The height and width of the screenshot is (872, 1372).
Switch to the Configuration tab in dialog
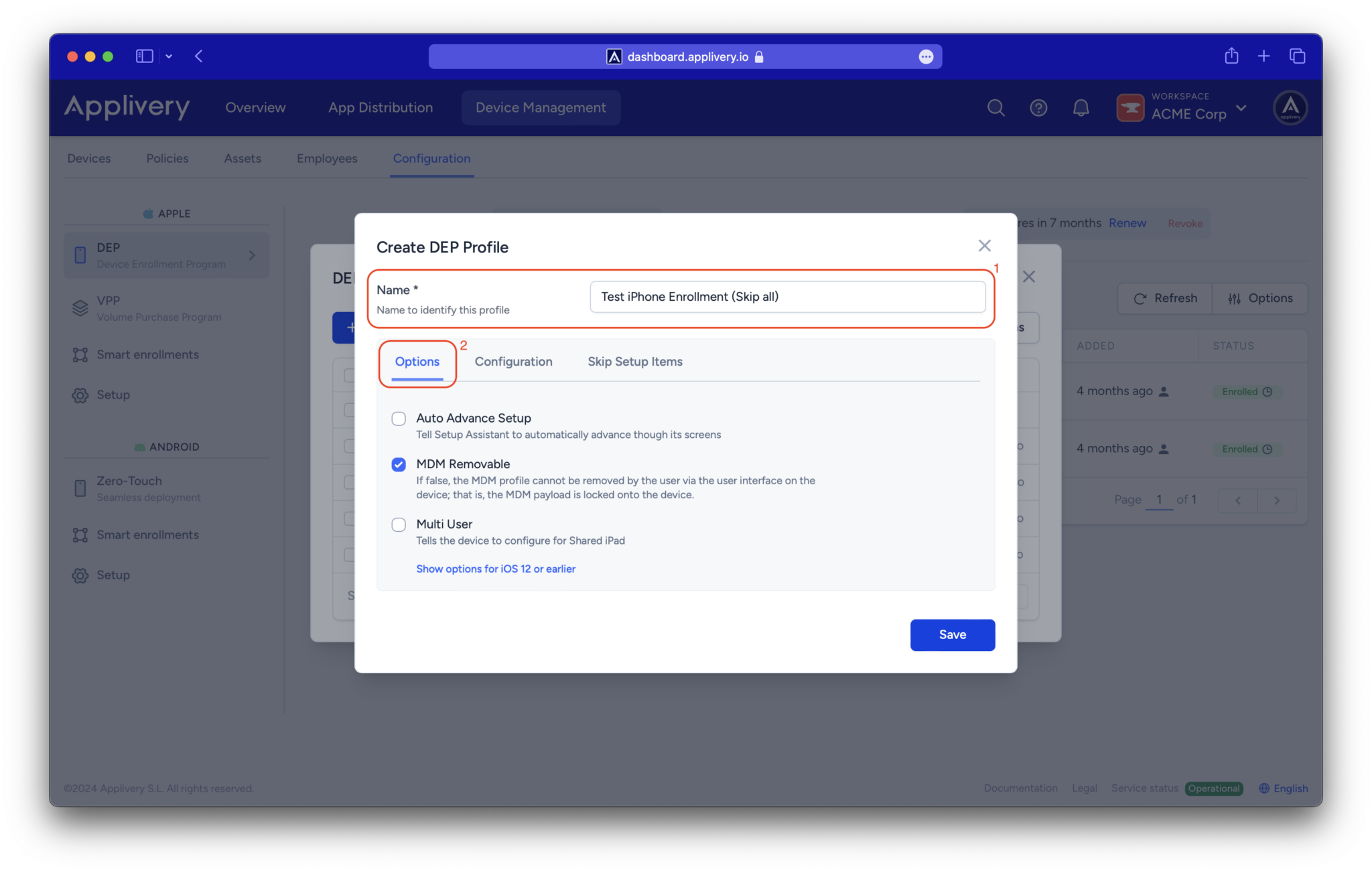pos(513,362)
